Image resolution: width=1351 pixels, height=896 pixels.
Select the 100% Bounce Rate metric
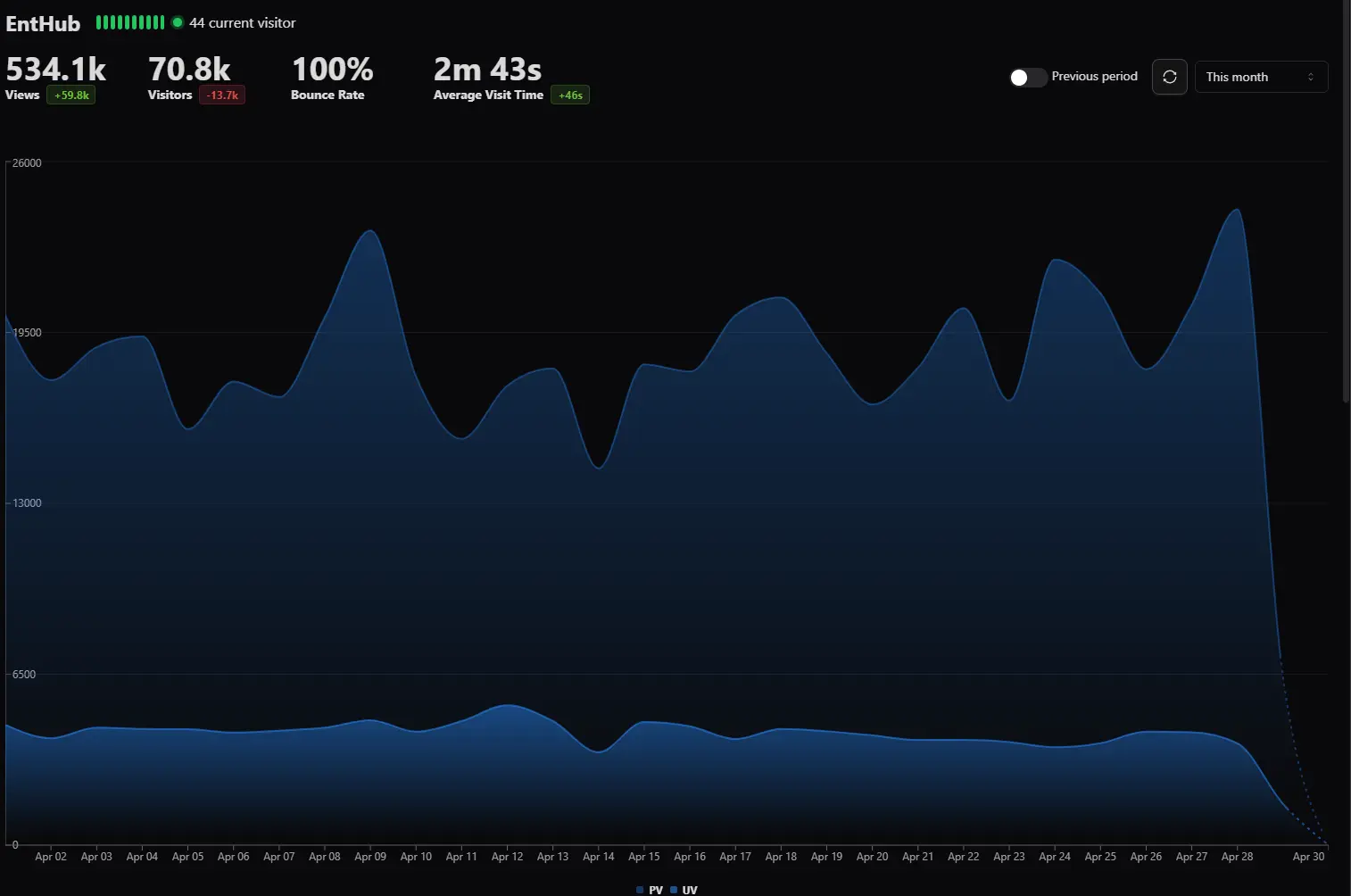point(332,79)
